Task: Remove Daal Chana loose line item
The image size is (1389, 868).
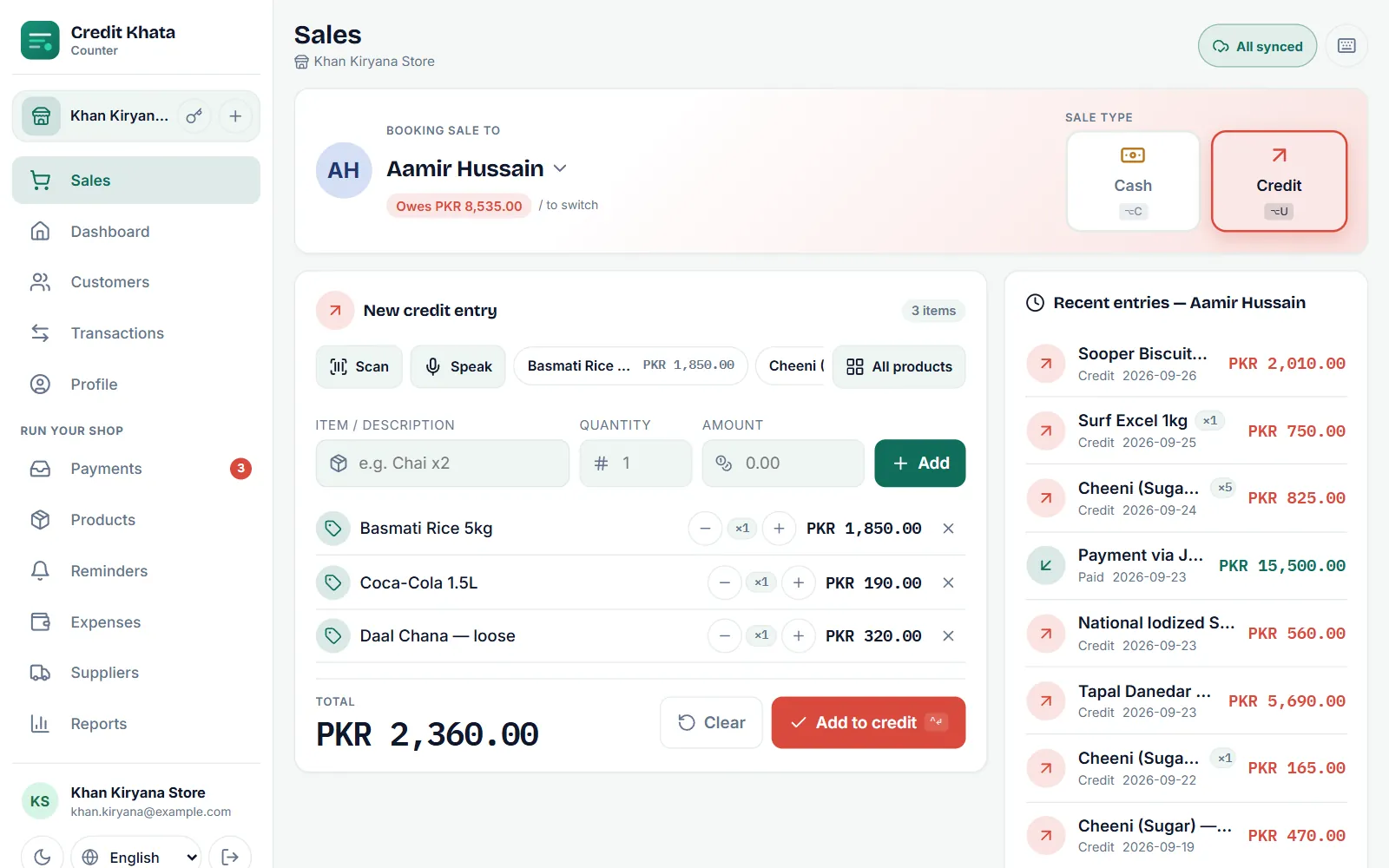Action: pos(949,636)
